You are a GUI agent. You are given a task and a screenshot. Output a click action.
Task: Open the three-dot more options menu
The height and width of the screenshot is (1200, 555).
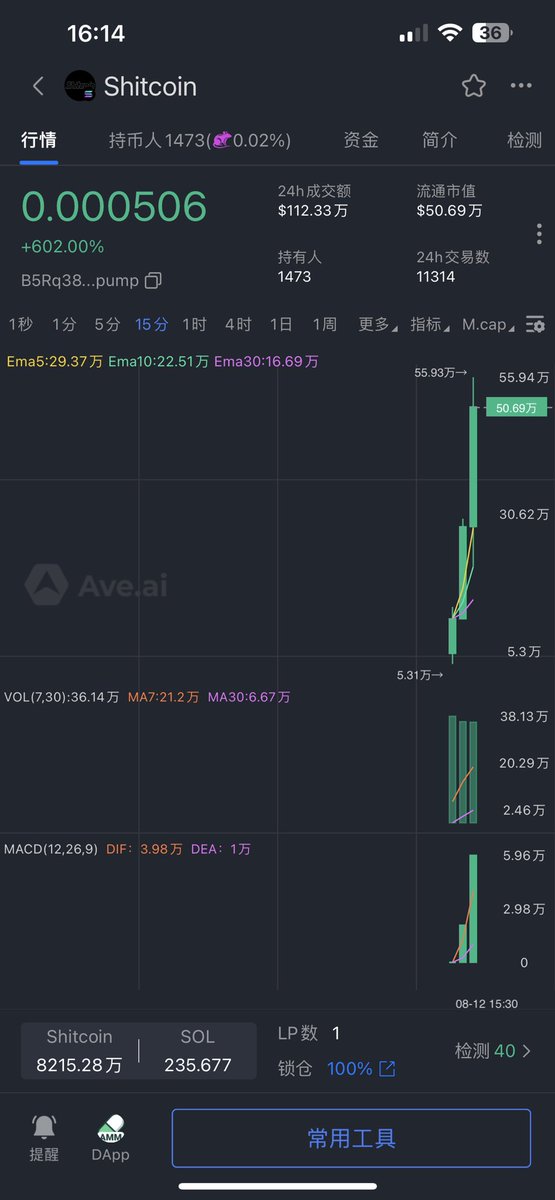coord(521,86)
